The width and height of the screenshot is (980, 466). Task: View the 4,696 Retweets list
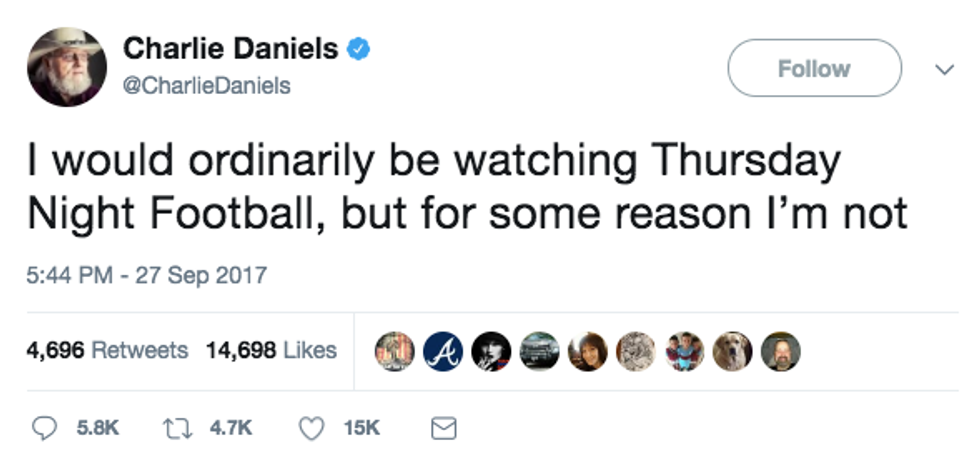(x=107, y=351)
